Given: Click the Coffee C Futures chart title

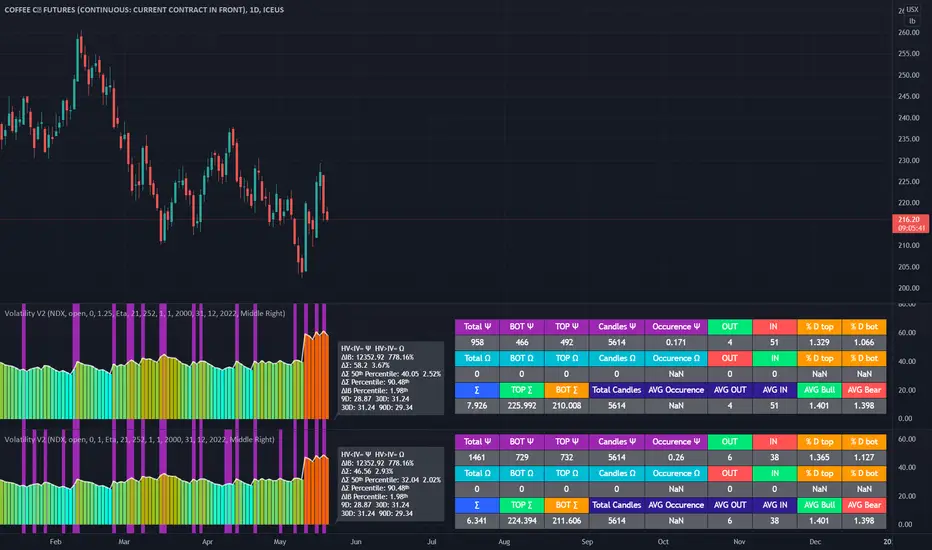Looking at the screenshot, I should click(x=144, y=10).
